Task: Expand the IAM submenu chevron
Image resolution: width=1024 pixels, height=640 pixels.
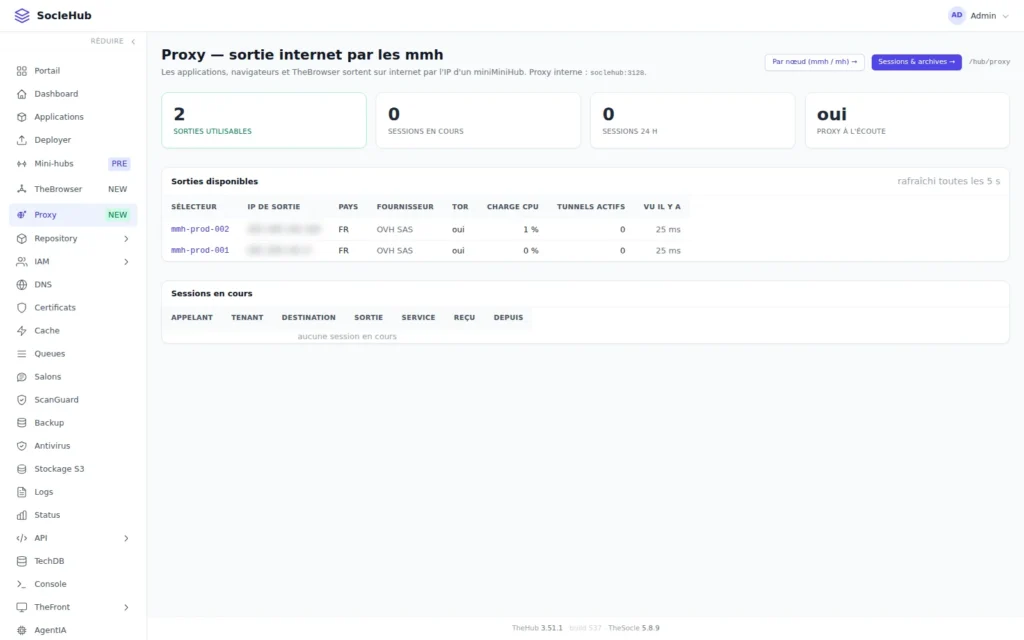Action: click(x=126, y=262)
